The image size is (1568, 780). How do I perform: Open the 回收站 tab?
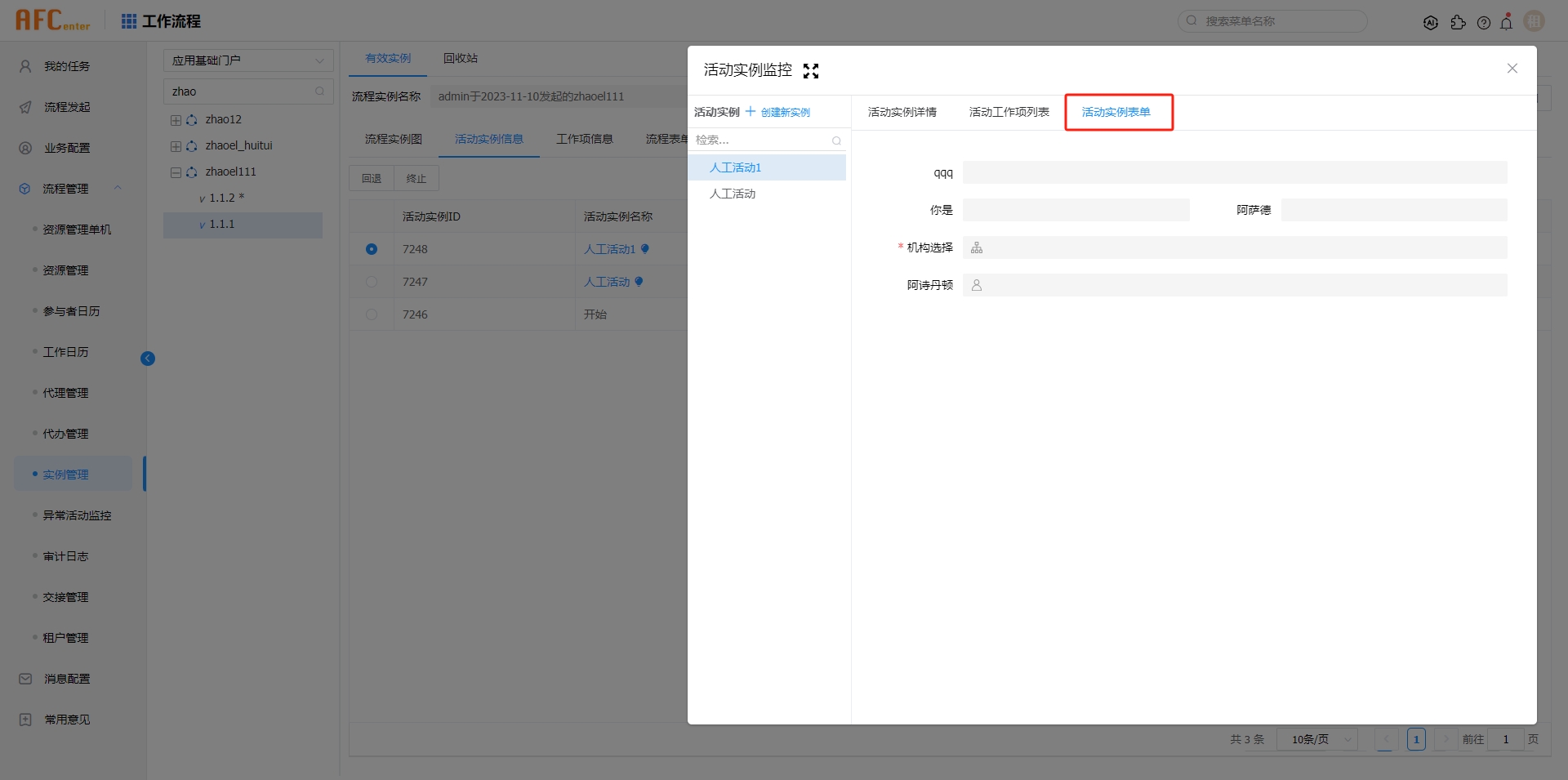point(460,58)
